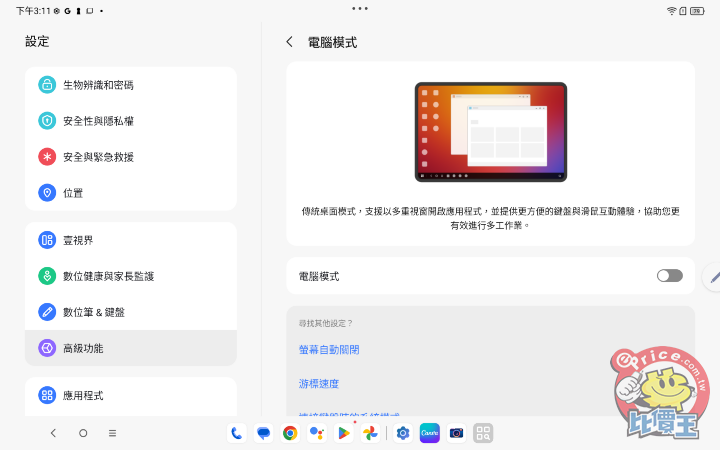Select 數位筆 & 鍵盤 text label
Viewport: 720px width, 450px height.
(x=94, y=312)
